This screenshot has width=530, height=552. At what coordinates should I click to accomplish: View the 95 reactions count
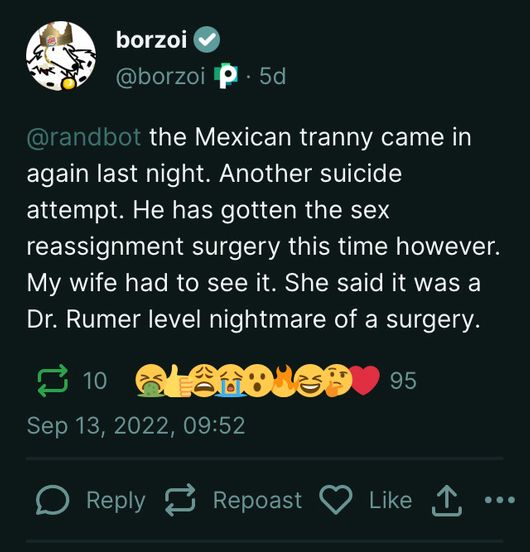tap(403, 381)
